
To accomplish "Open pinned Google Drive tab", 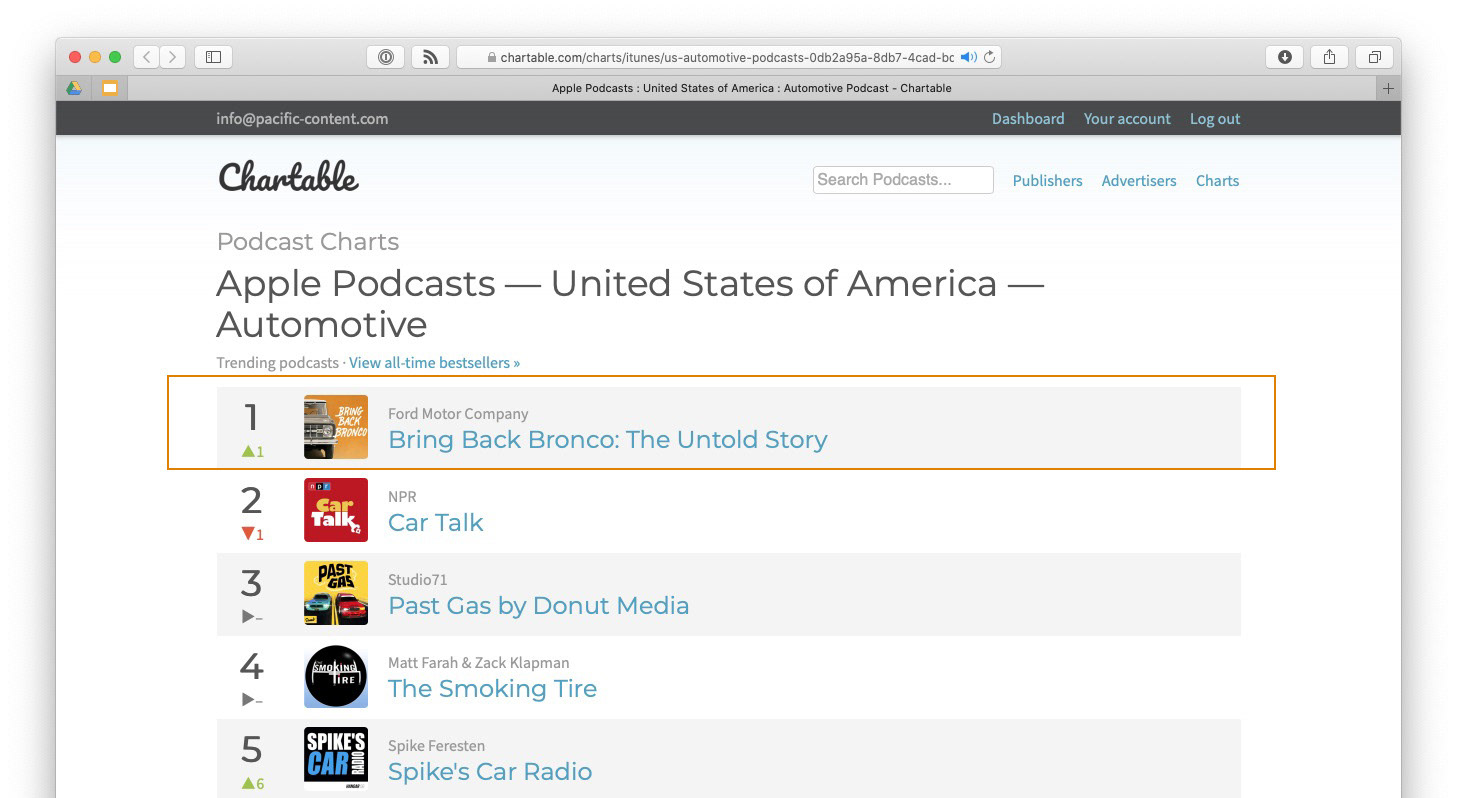I will [x=74, y=88].
